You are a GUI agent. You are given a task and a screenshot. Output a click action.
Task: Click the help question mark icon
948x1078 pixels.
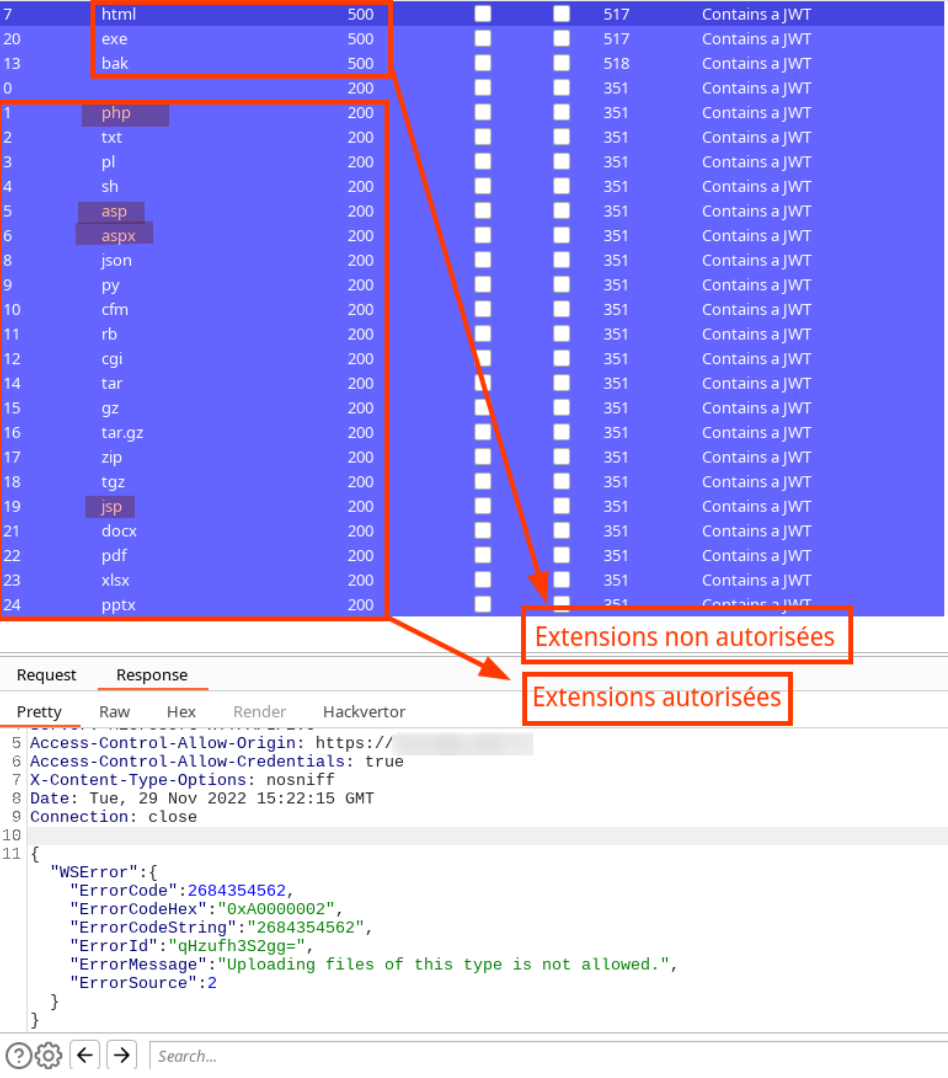18,1055
